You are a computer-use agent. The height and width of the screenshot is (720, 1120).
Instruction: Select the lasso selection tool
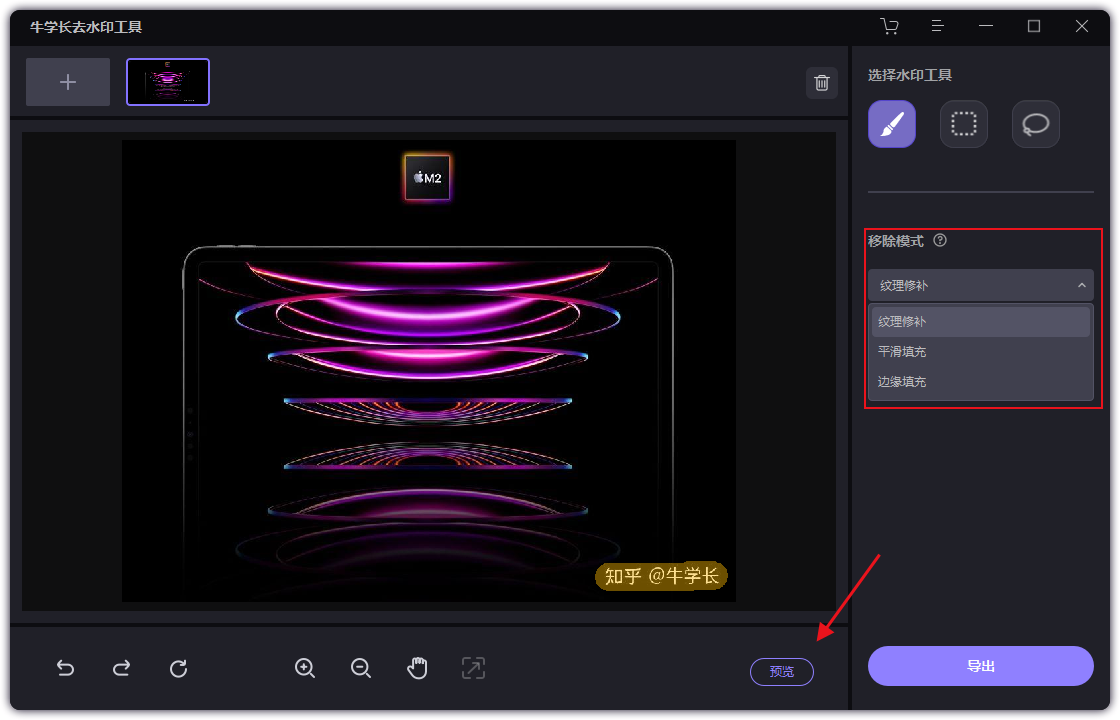point(1035,124)
